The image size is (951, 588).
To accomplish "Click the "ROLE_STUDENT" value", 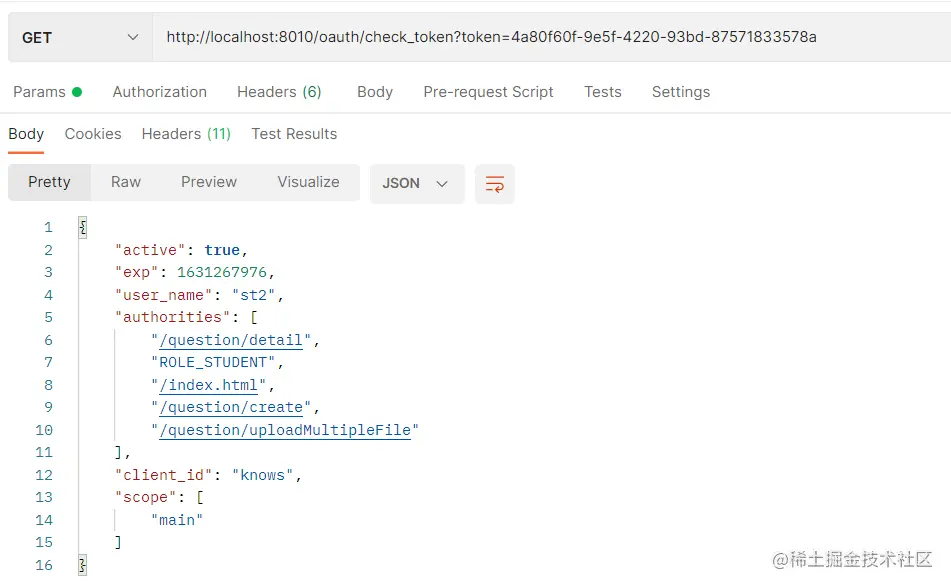I will click(x=213, y=363).
